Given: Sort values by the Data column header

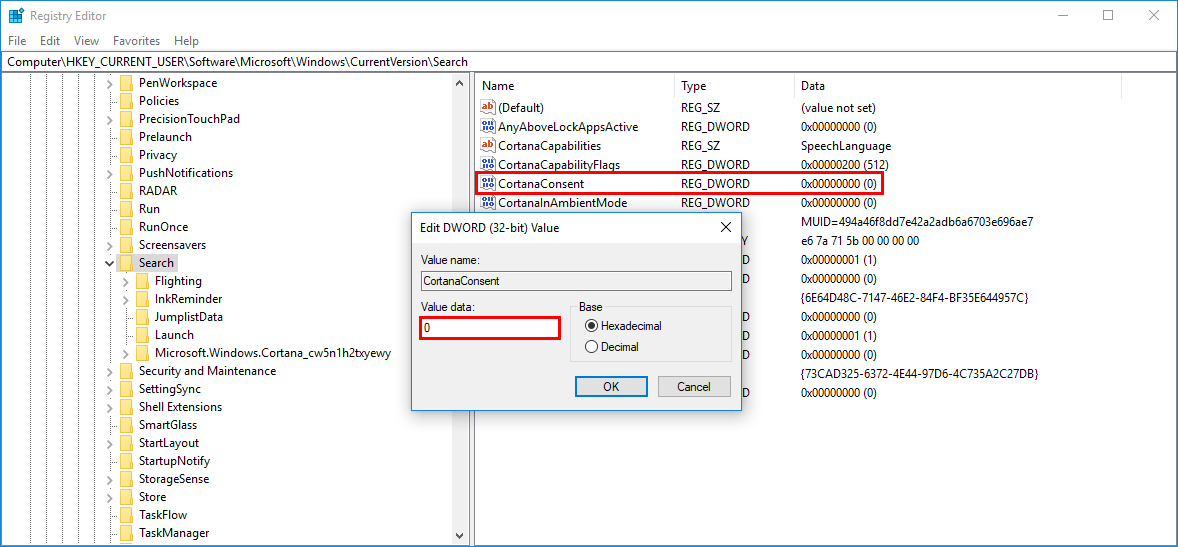Looking at the screenshot, I should [x=958, y=86].
